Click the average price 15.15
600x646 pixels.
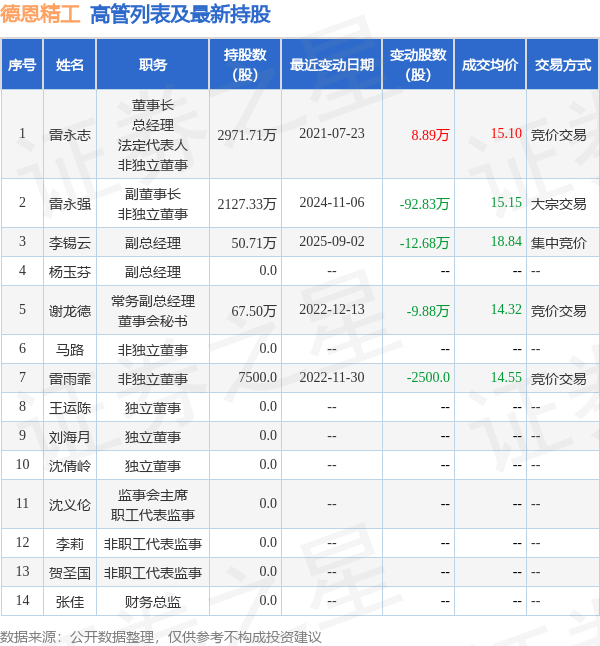pyautogui.click(x=506, y=202)
